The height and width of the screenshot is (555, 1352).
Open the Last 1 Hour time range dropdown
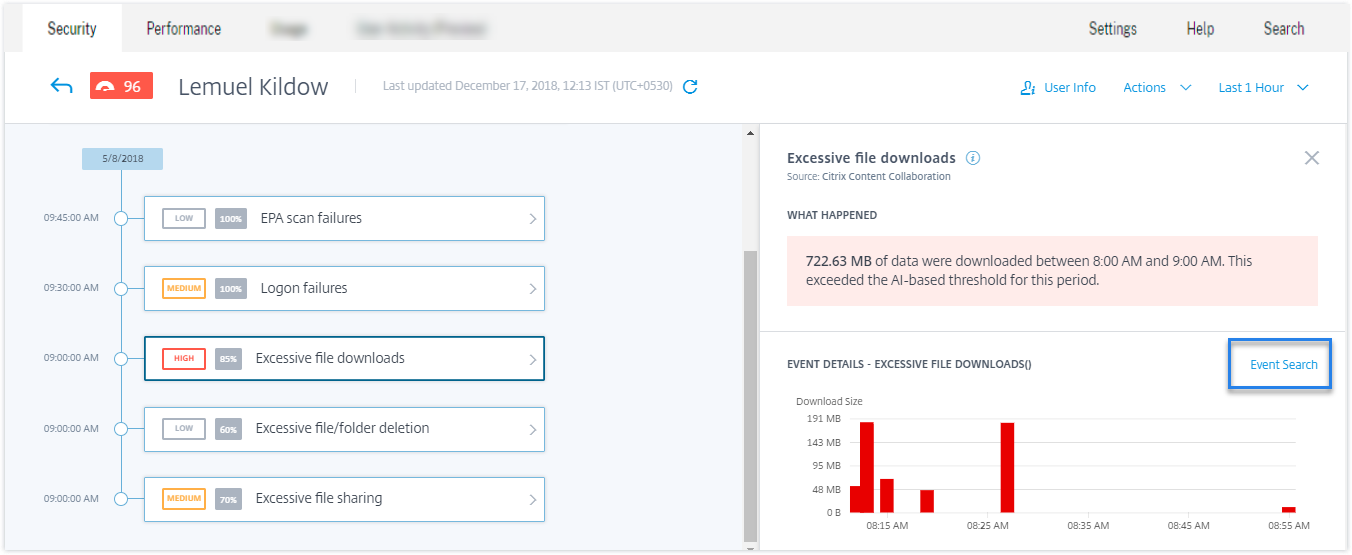1263,88
